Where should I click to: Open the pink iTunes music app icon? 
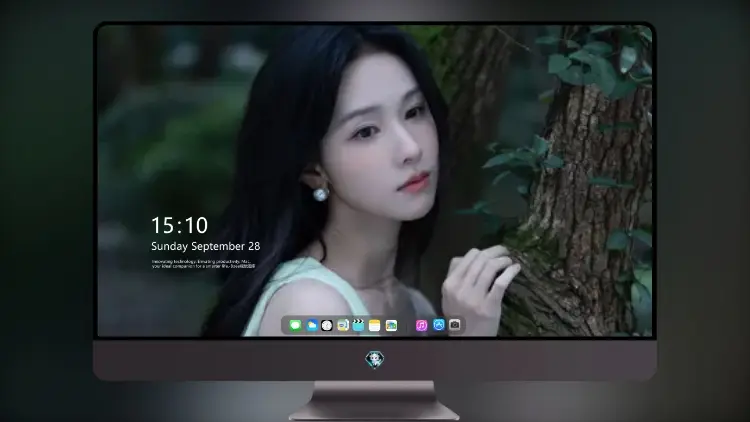point(421,325)
